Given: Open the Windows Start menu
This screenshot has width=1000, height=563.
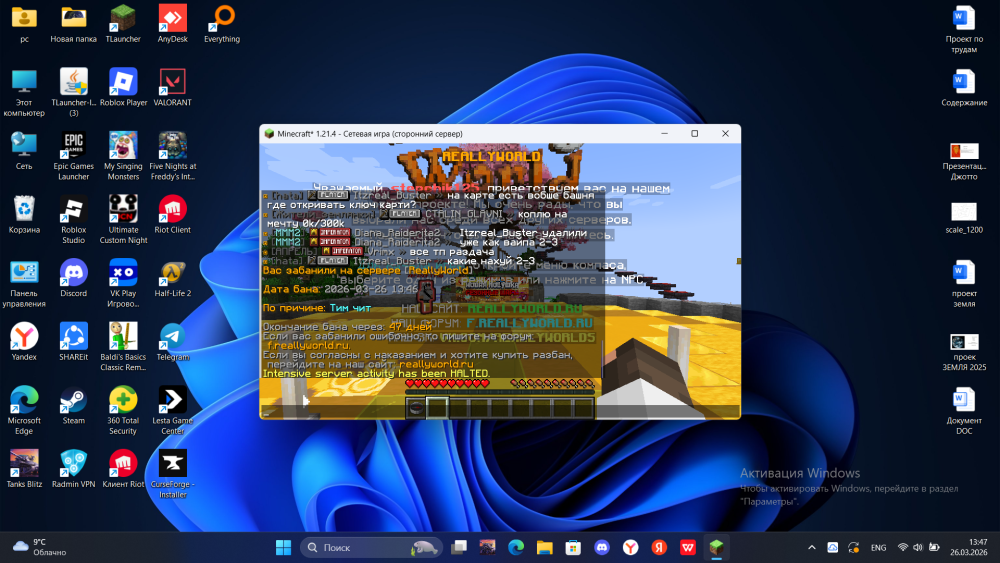Looking at the screenshot, I should click(x=283, y=547).
